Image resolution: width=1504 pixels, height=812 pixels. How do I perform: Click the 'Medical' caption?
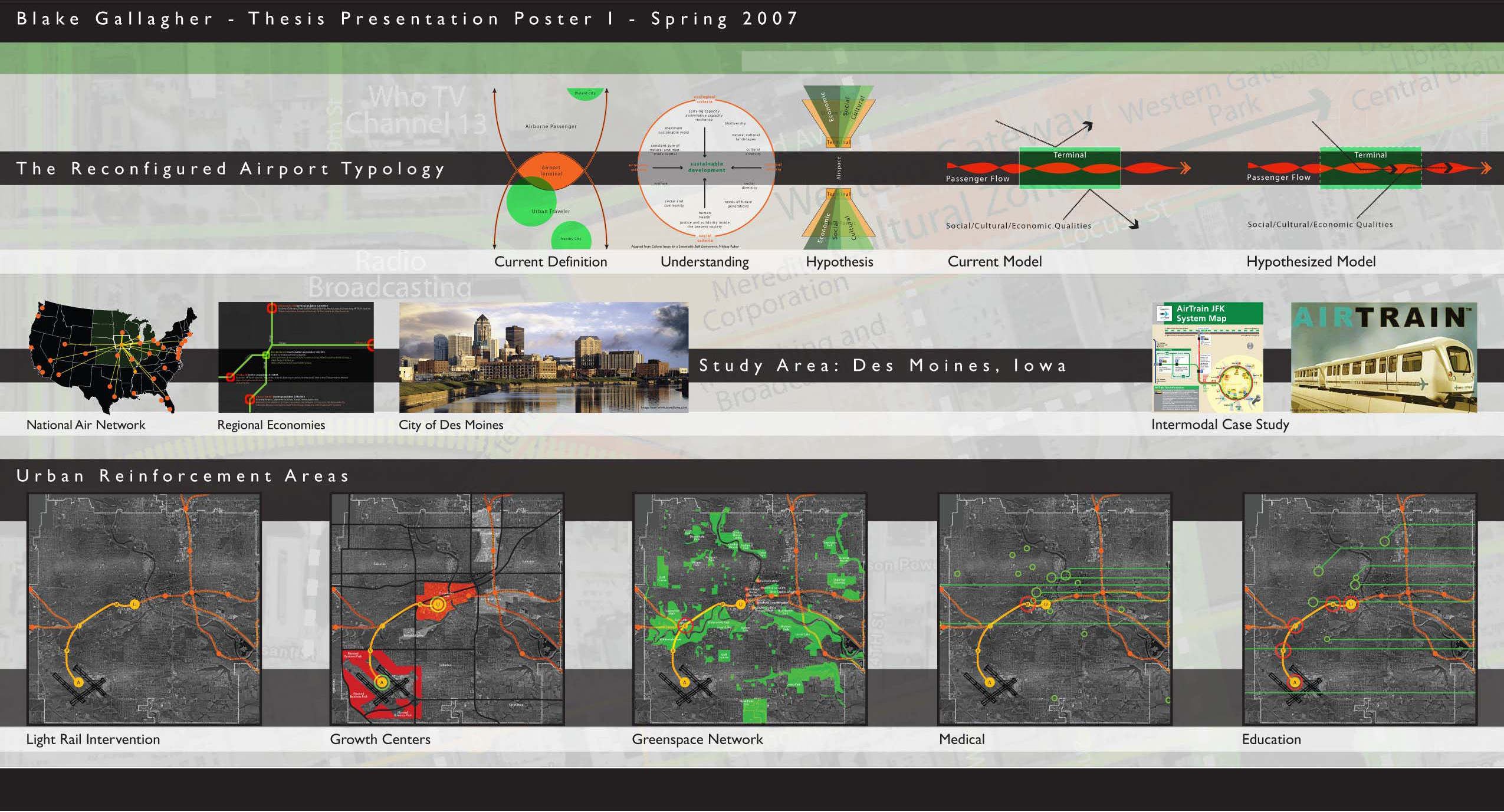click(x=961, y=739)
